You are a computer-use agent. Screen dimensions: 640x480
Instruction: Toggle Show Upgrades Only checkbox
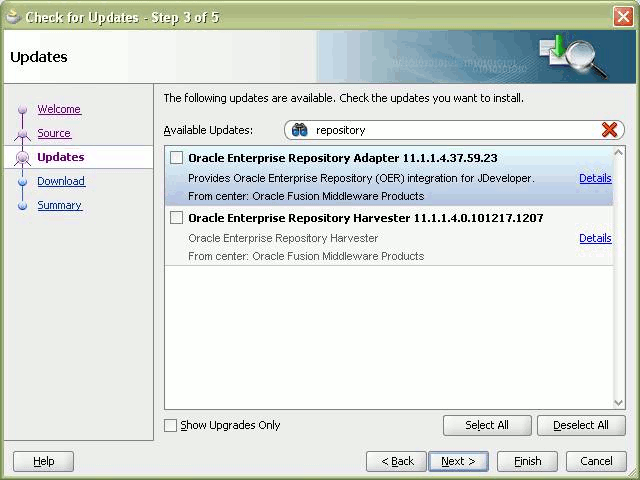click(170, 425)
